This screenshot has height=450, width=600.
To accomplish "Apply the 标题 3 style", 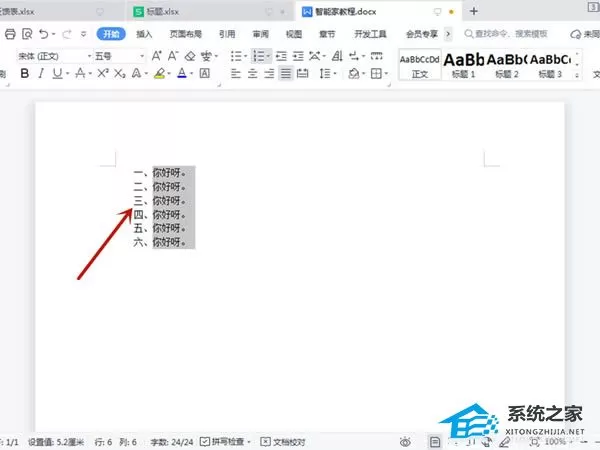I will pyautogui.click(x=550, y=65).
